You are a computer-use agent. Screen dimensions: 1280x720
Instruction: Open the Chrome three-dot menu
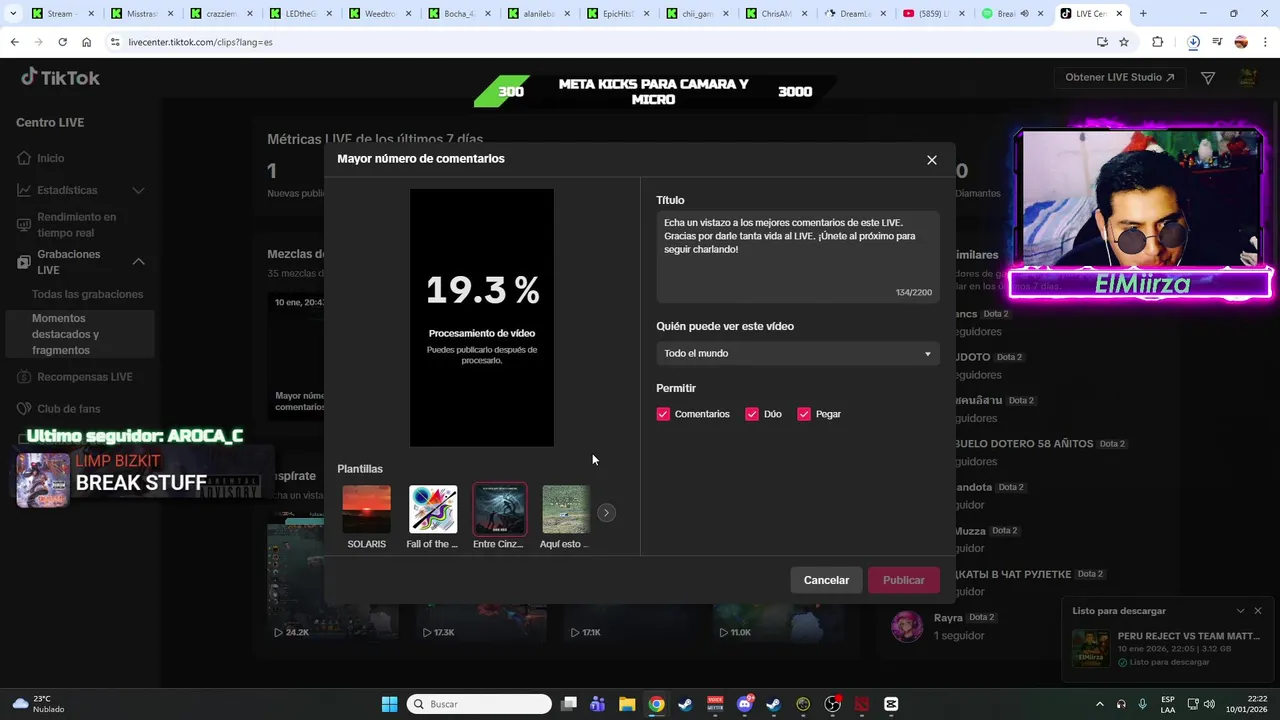tap(1265, 42)
